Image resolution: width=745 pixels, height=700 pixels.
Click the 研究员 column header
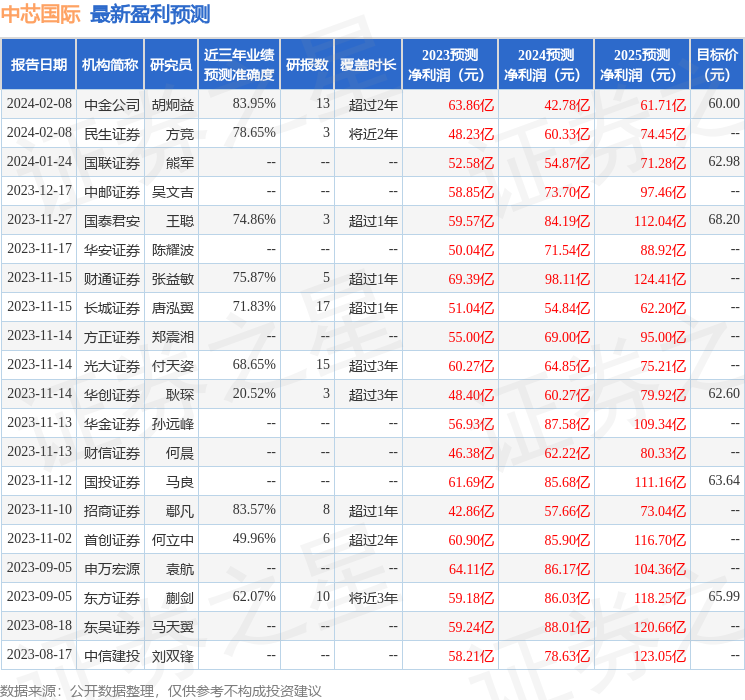171,65
